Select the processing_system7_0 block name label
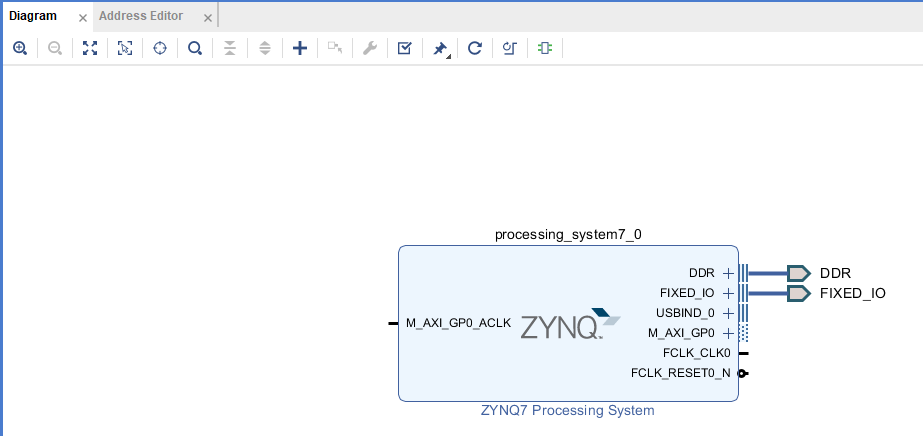The image size is (923, 436). [568, 235]
